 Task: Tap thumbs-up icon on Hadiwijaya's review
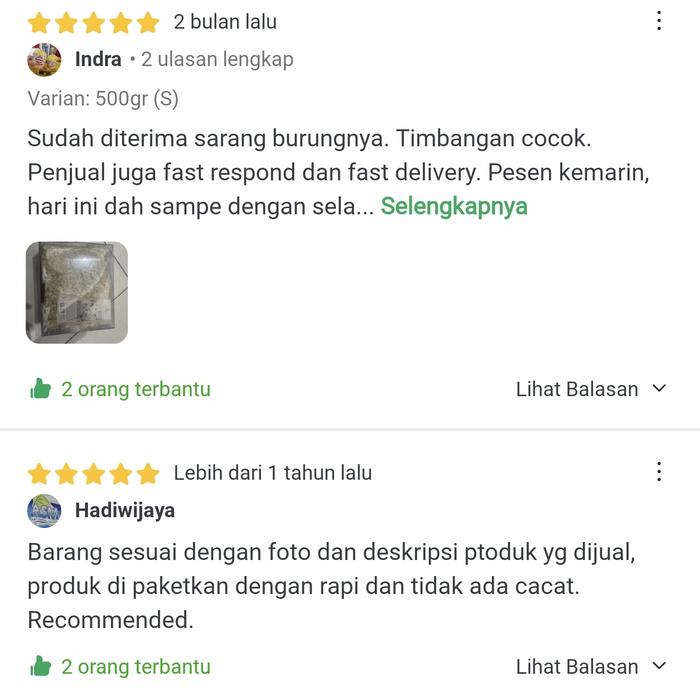(x=40, y=666)
